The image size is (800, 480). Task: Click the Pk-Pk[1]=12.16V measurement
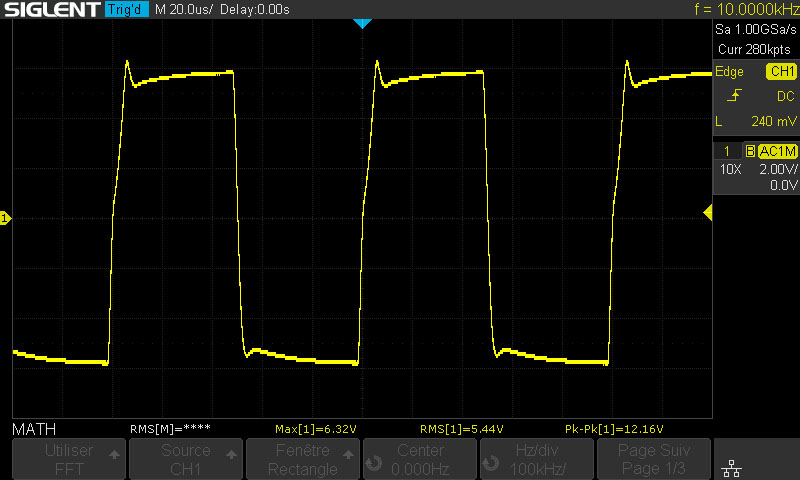tap(614, 429)
